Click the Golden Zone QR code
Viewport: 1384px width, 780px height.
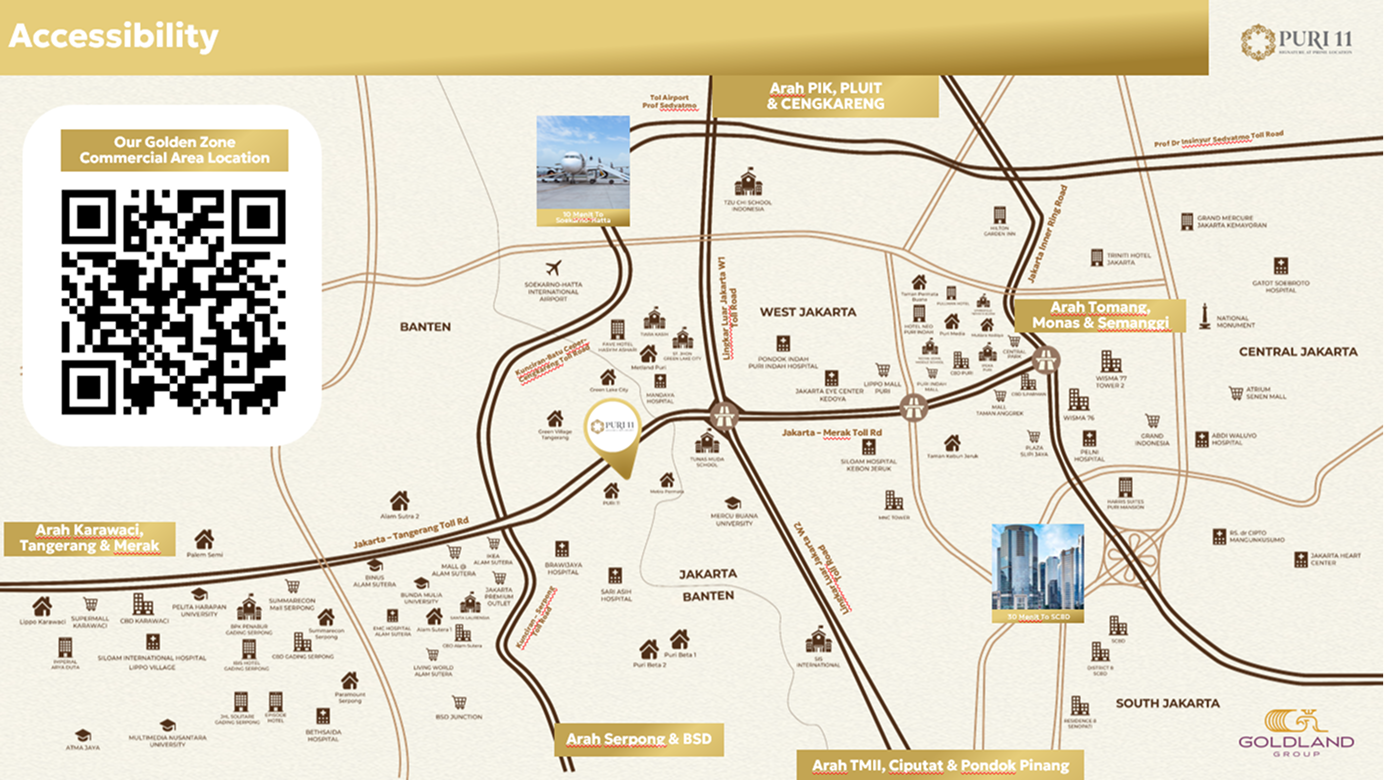pyautogui.click(x=173, y=301)
